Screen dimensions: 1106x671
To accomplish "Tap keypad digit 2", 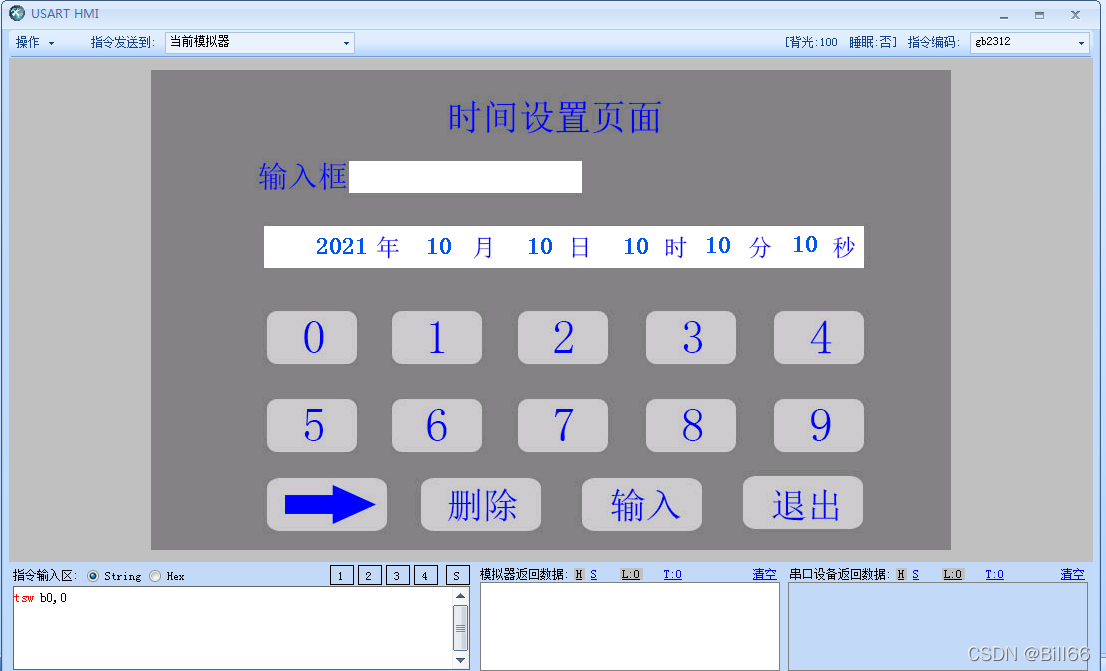I will click(x=563, y=337).
